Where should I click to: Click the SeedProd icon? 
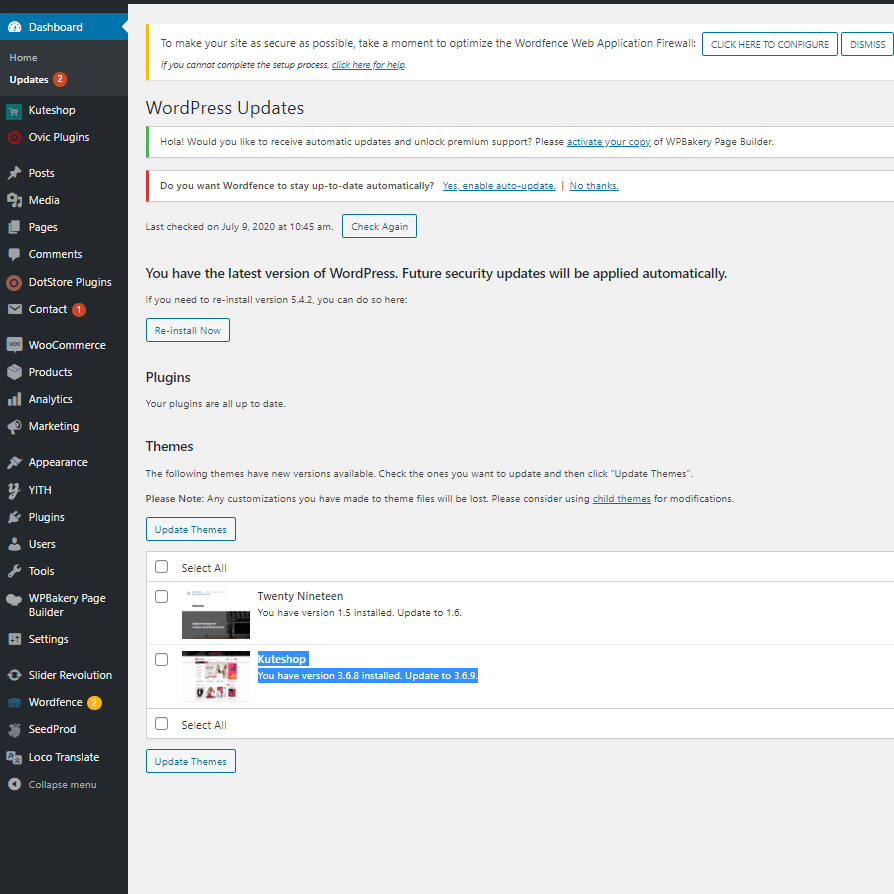click(x=14, y=729)
